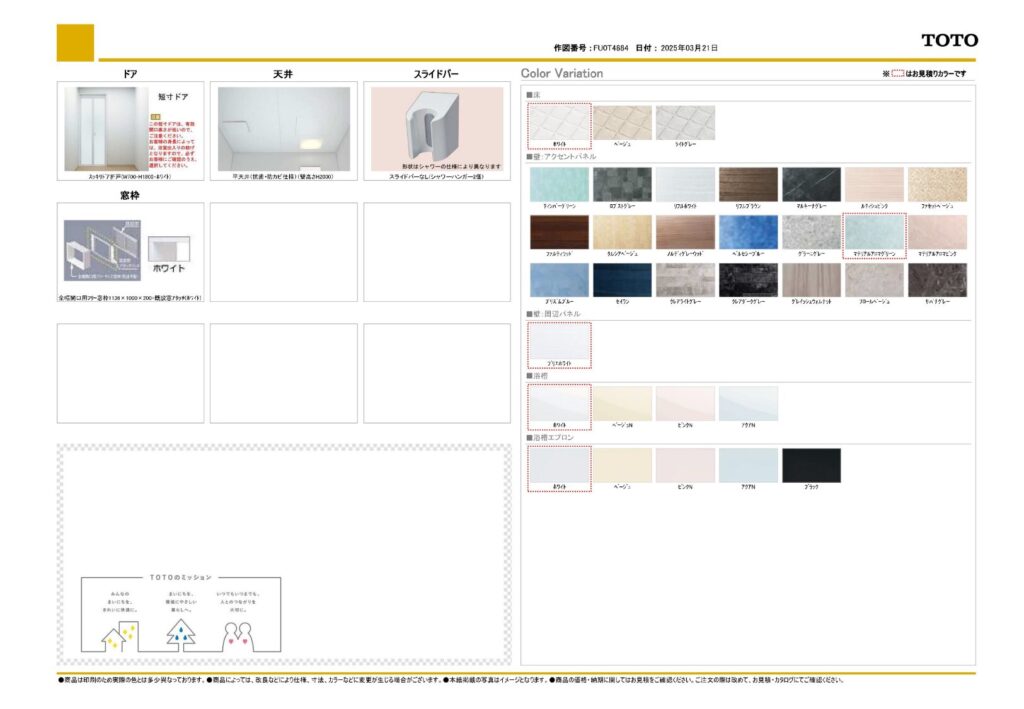The width and height of the screenshot is (1024, 709).
Task: Click the ceiling photo under 天井
Action: tap(283, 128)
